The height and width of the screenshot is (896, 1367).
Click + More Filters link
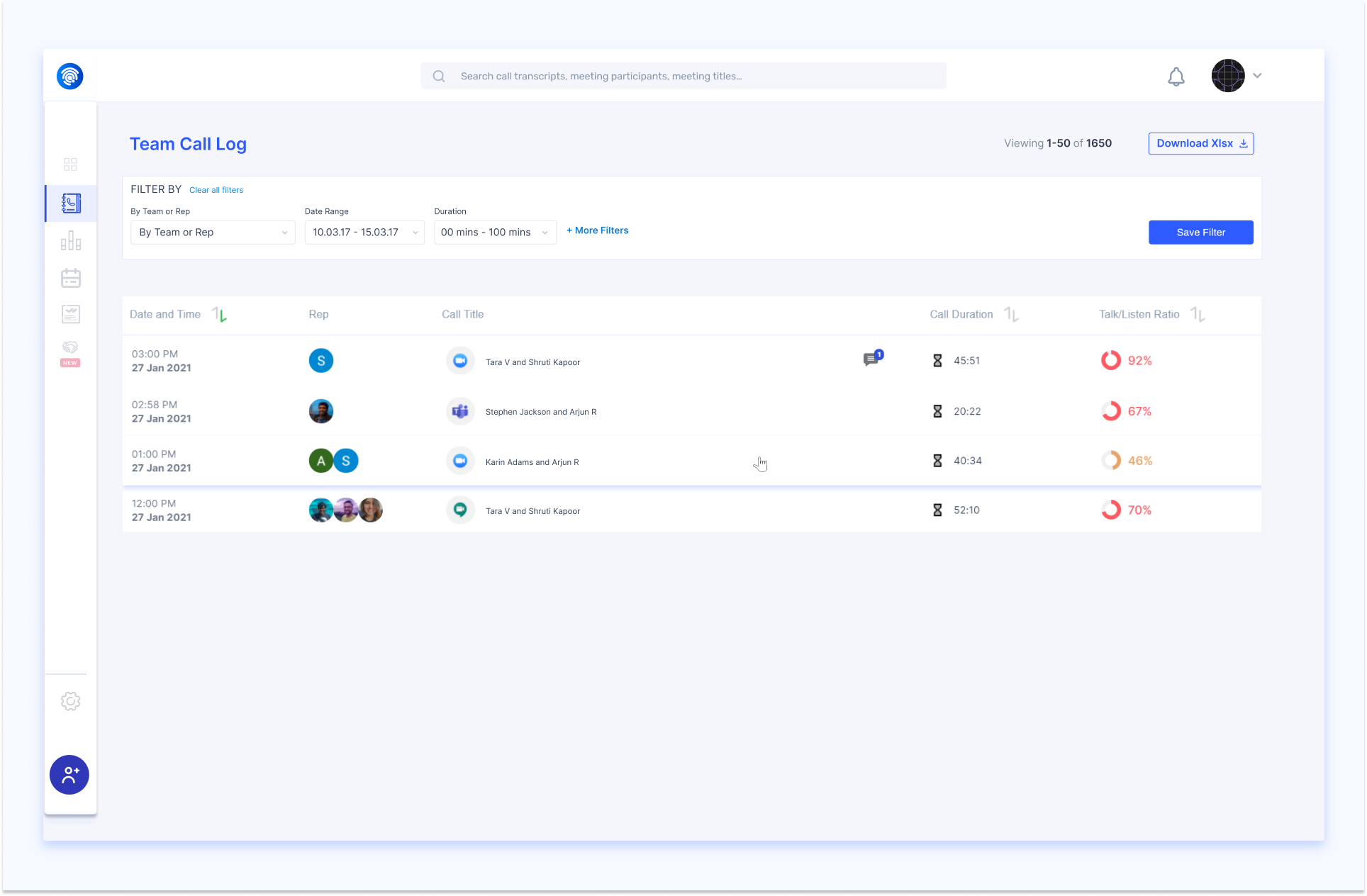pos(598,230)
